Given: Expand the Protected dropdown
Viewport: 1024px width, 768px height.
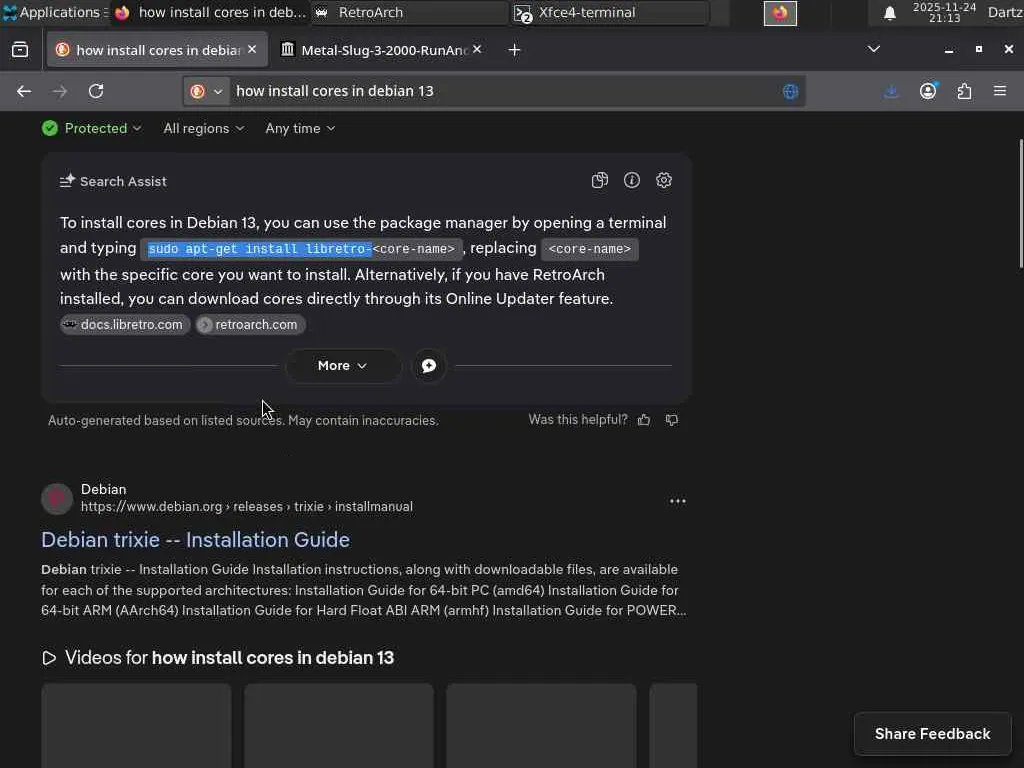Looking at the screenshot, I should coord(91,129).
